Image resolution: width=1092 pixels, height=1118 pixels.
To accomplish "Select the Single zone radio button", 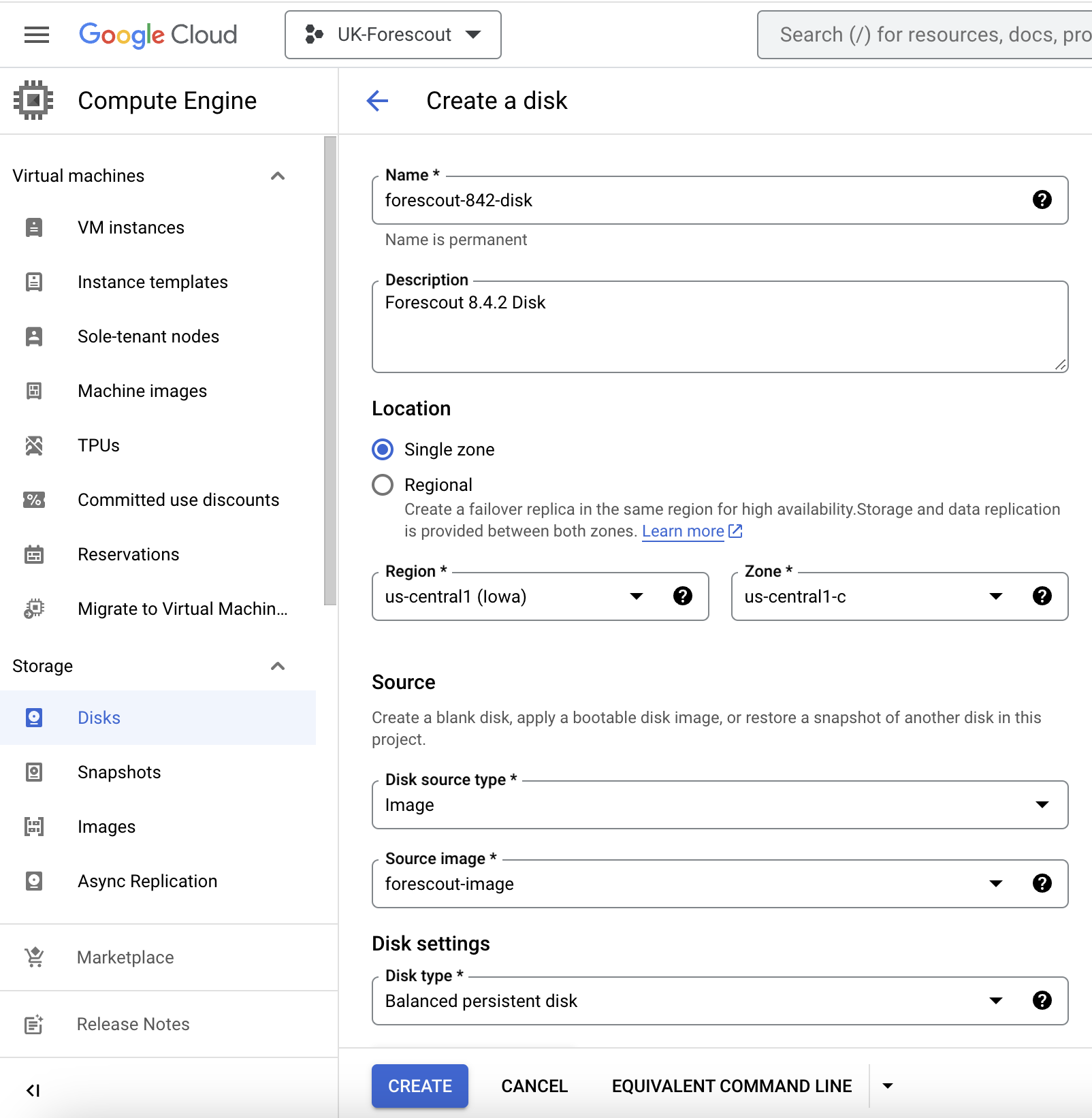I will 383,449.
